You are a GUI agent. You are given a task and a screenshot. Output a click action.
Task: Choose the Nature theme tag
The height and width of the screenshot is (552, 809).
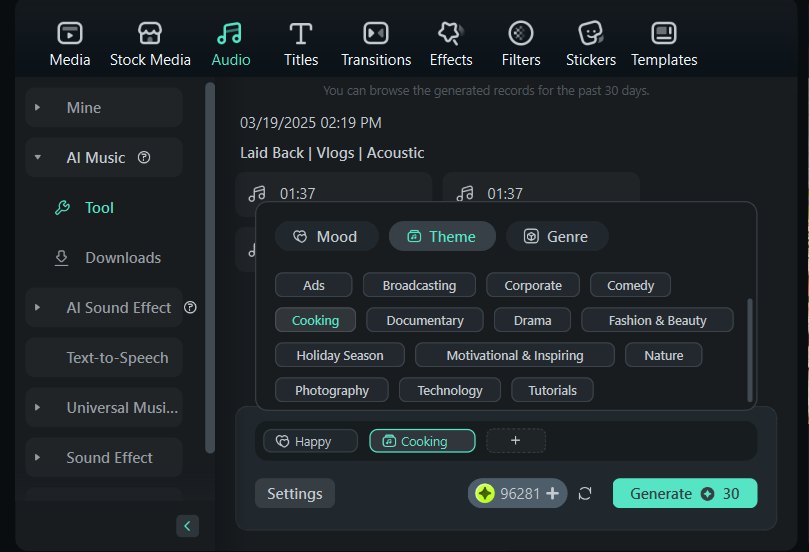[x=664, y=355]
